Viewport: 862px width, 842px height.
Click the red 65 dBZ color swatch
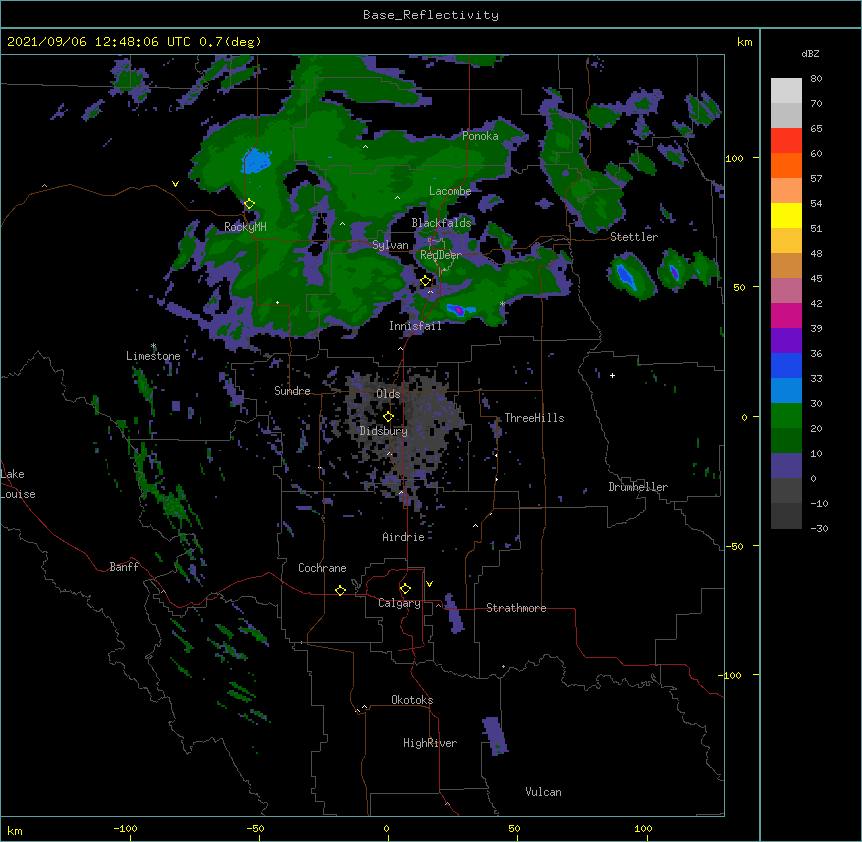[x=786, y=140]
